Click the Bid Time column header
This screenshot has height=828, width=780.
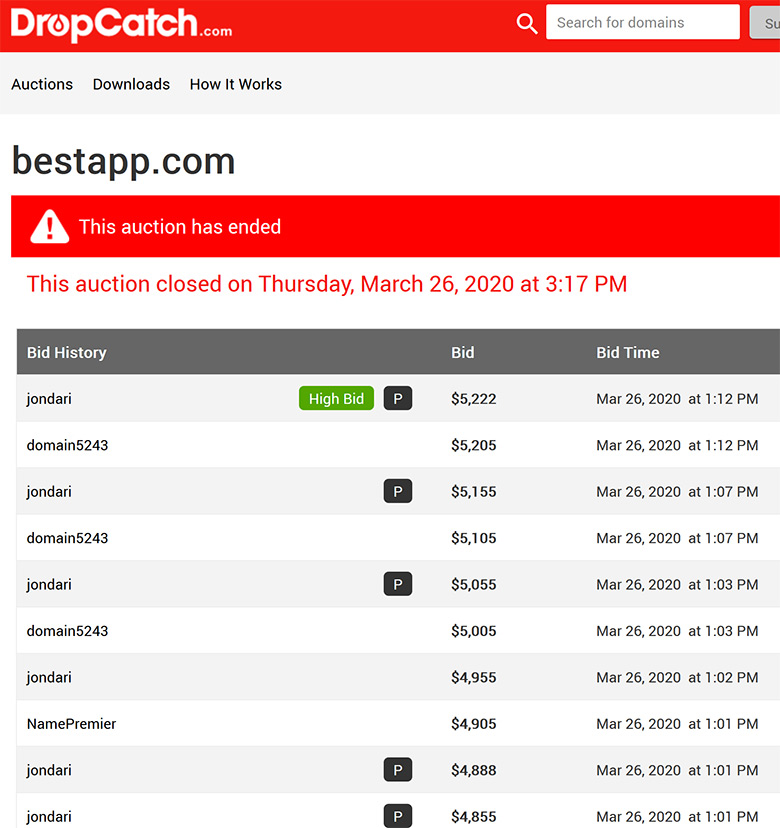tap(628, 352)
